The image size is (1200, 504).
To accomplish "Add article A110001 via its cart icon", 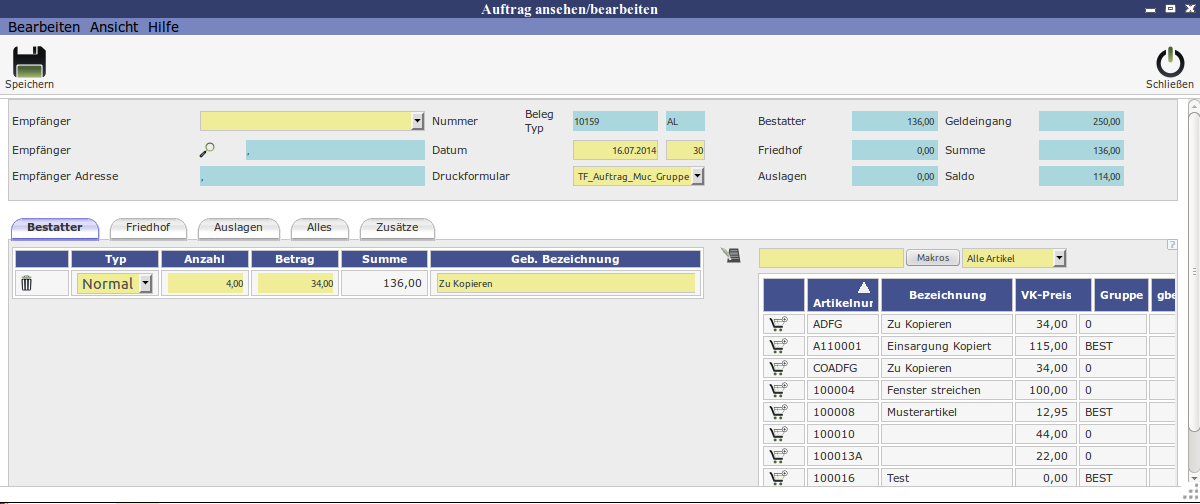I will click(x=777, y=346).
